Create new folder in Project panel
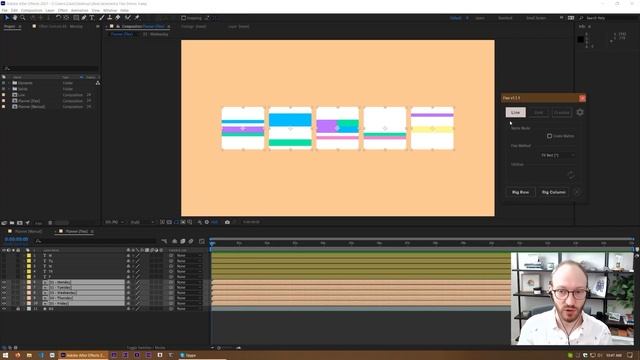640x360 pixels. (x=12, y=223)
